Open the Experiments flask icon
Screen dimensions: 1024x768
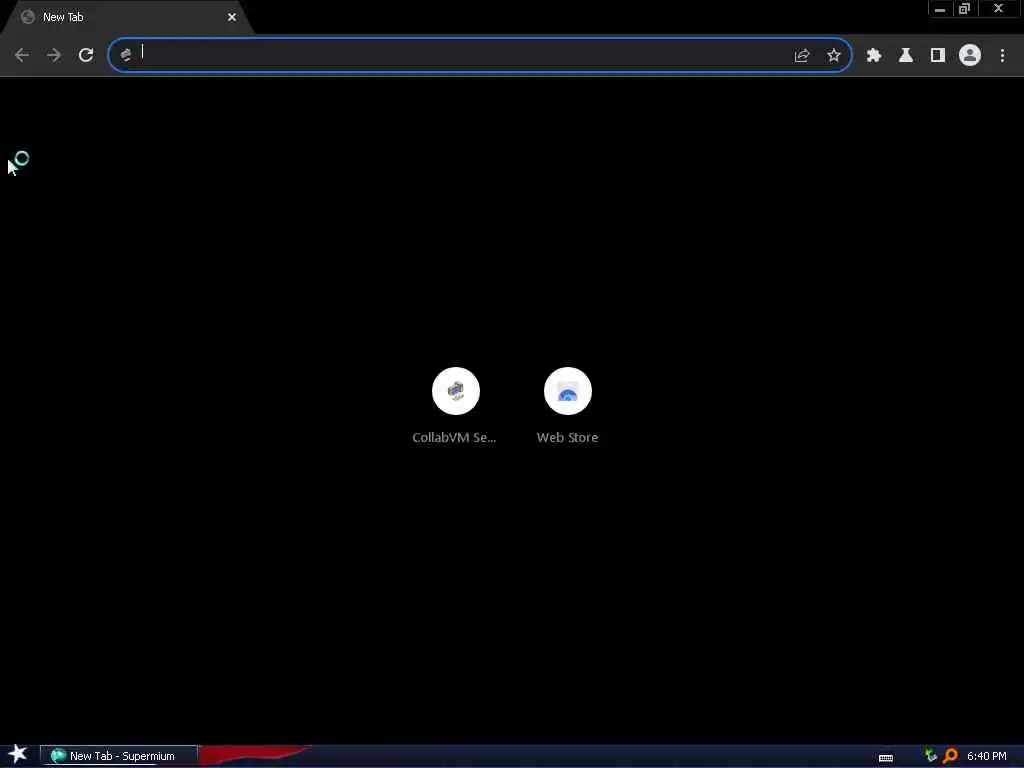coord(906,56)
